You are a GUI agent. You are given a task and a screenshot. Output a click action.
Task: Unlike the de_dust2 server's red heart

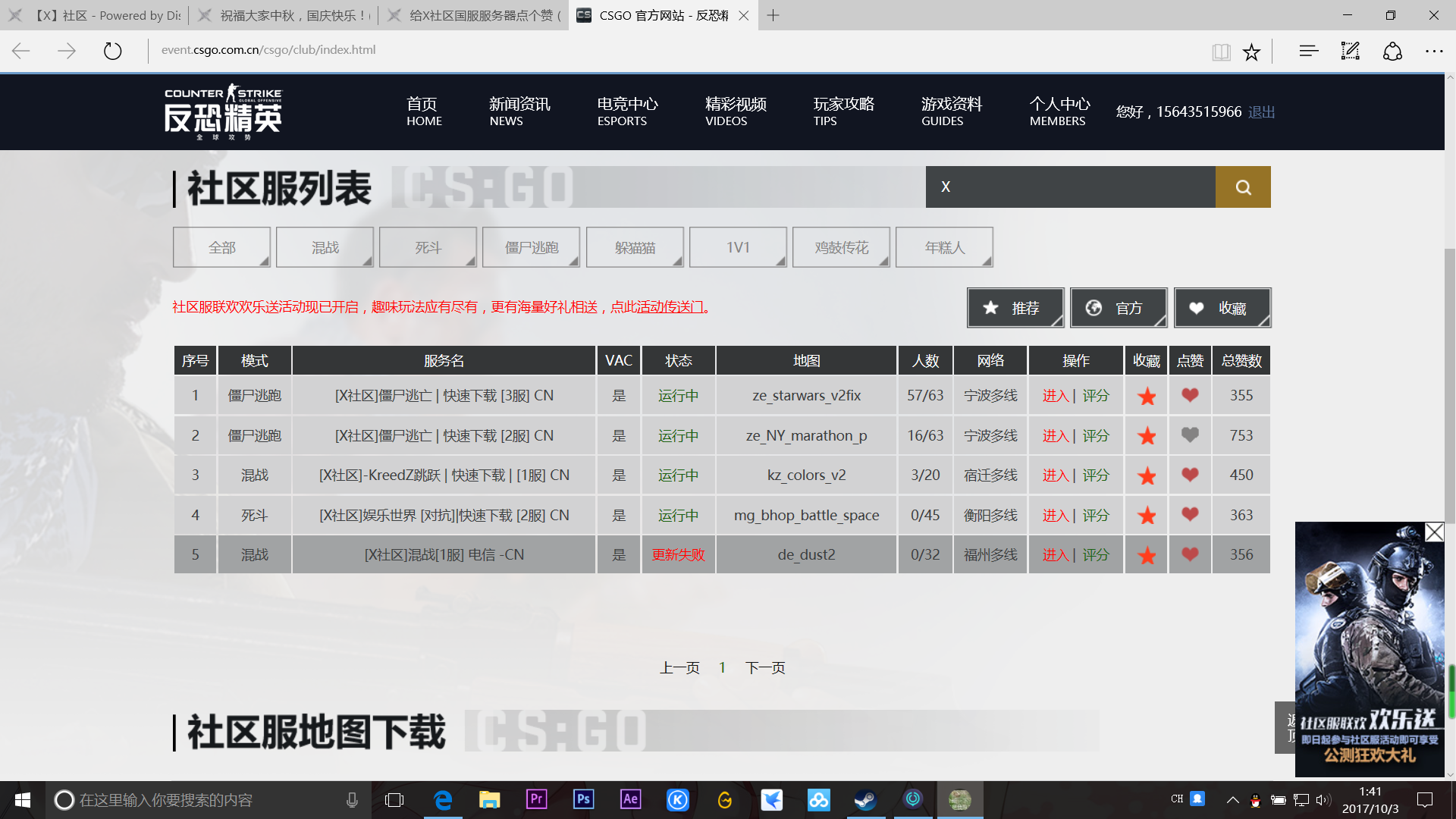point(1189,554)
